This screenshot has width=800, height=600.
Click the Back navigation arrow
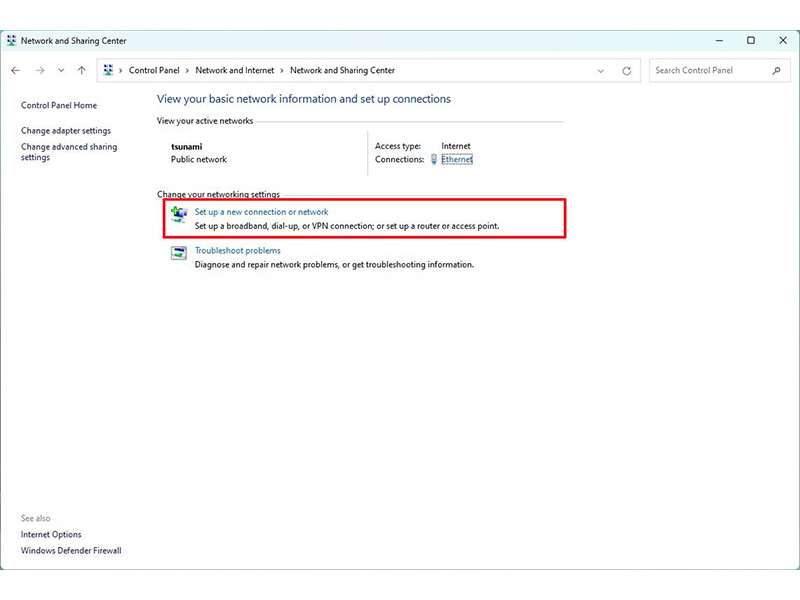coord(15,70)
